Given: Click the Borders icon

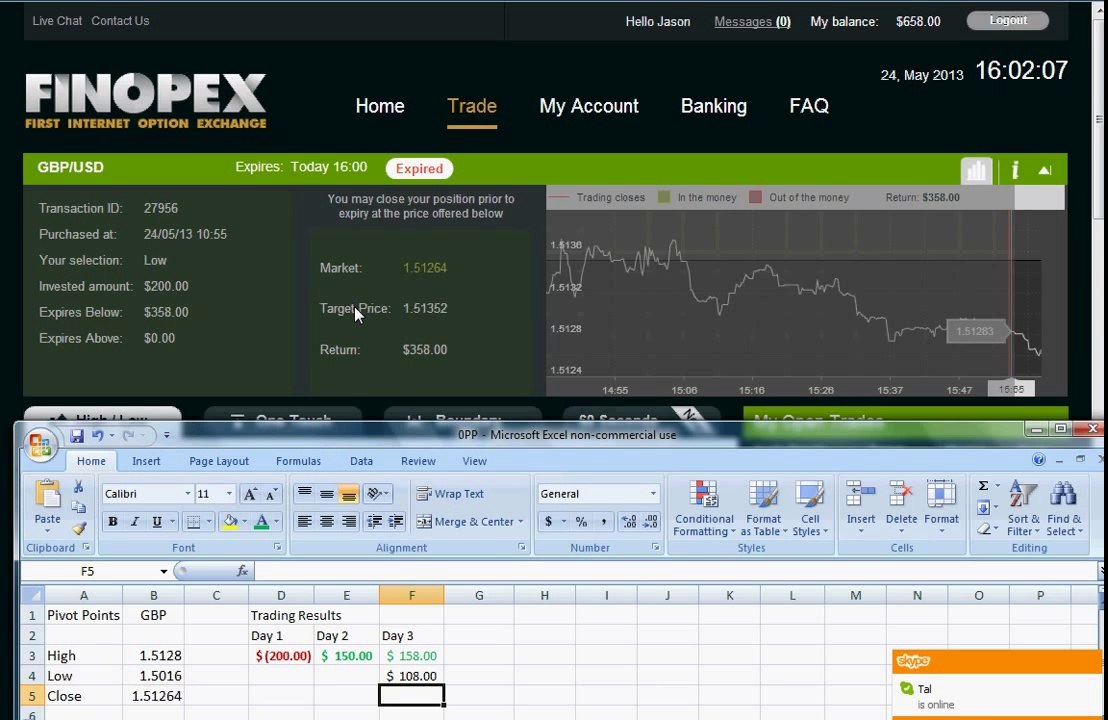Looking at the screenshot, I should click(193, 521).
